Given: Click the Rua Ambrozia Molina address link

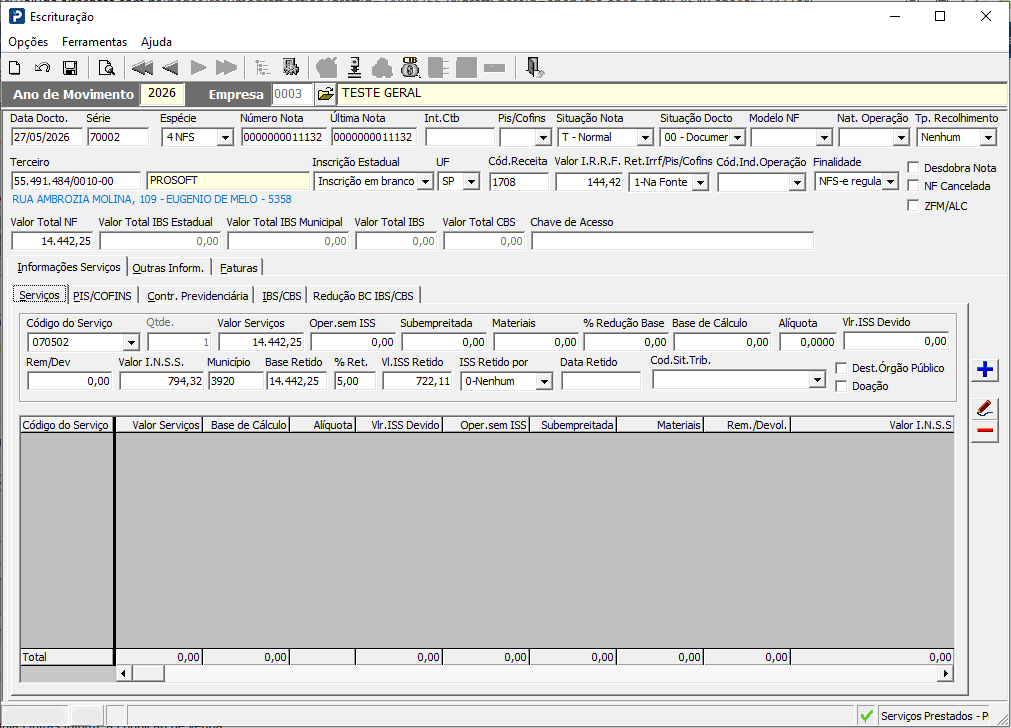Looking at the screenshot, I should click(x=152, y=199).
